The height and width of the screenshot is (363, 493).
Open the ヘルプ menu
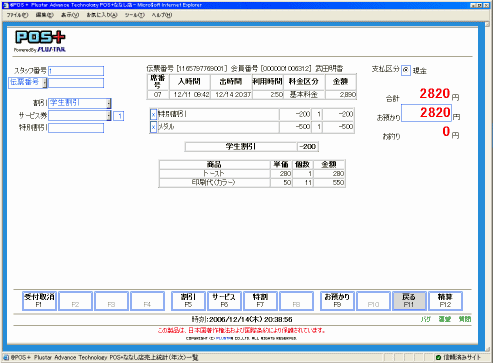[162, 15]
